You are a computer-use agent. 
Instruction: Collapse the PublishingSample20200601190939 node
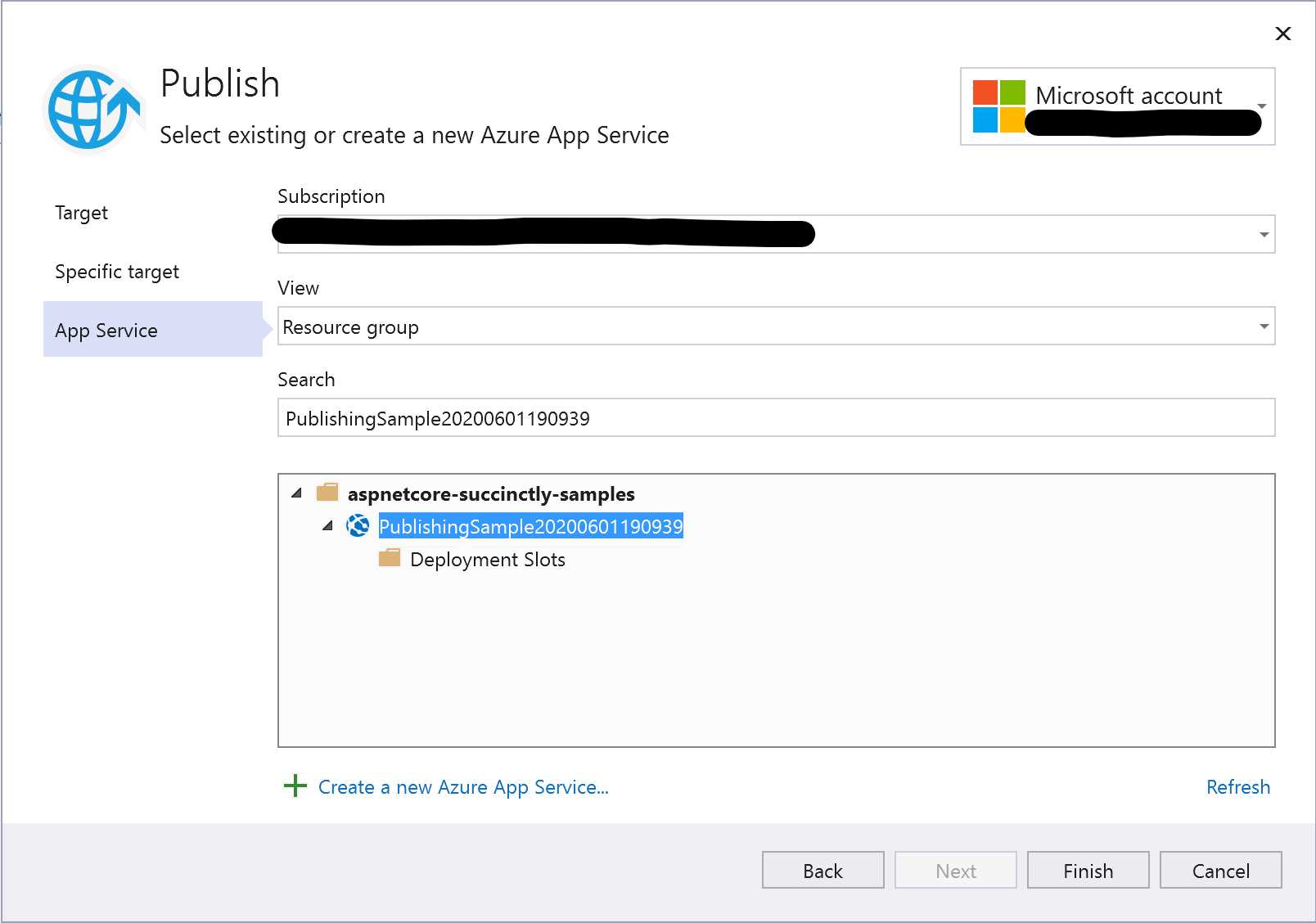tap(328, 526)
